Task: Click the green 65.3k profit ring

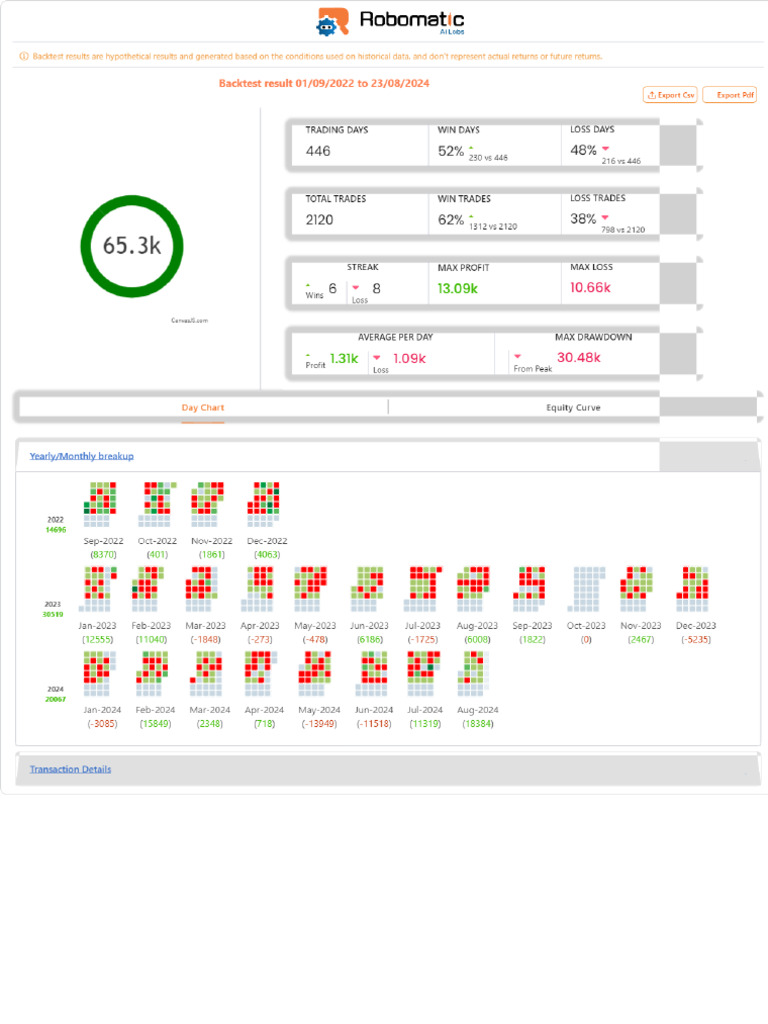Action: coord(132,246)
